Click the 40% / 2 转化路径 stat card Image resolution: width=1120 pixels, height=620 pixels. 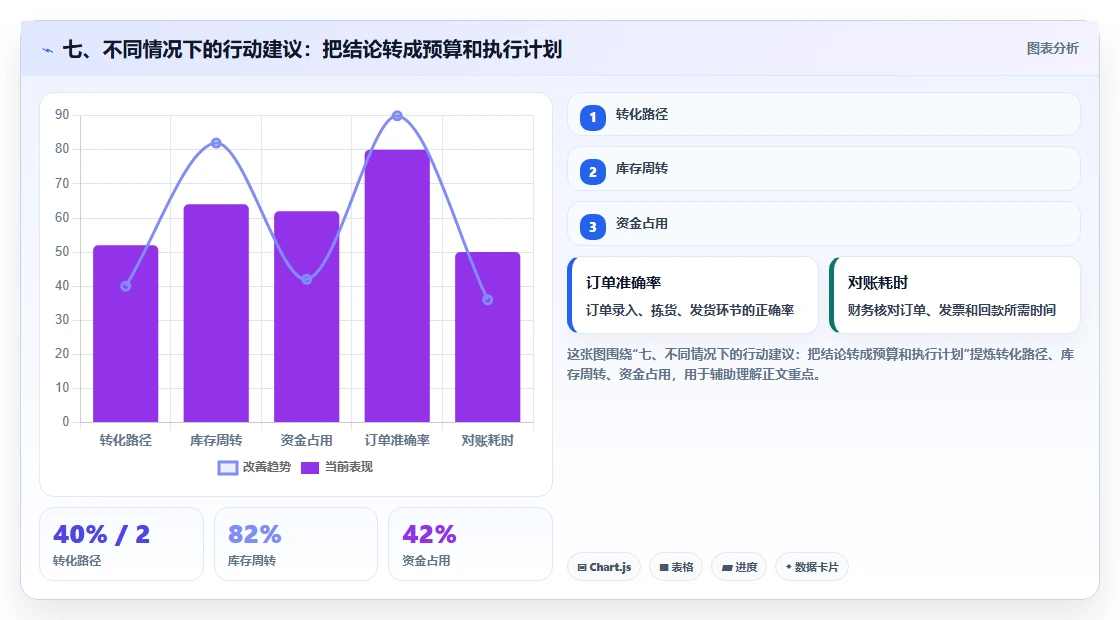pos(121,544)
